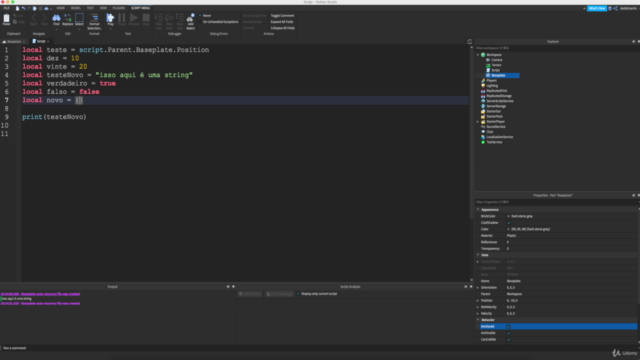The width and height of the screenshot is (640, 360).
Task: Click BrickColor Dark stone grey swatch
Action: coord(509,216)
